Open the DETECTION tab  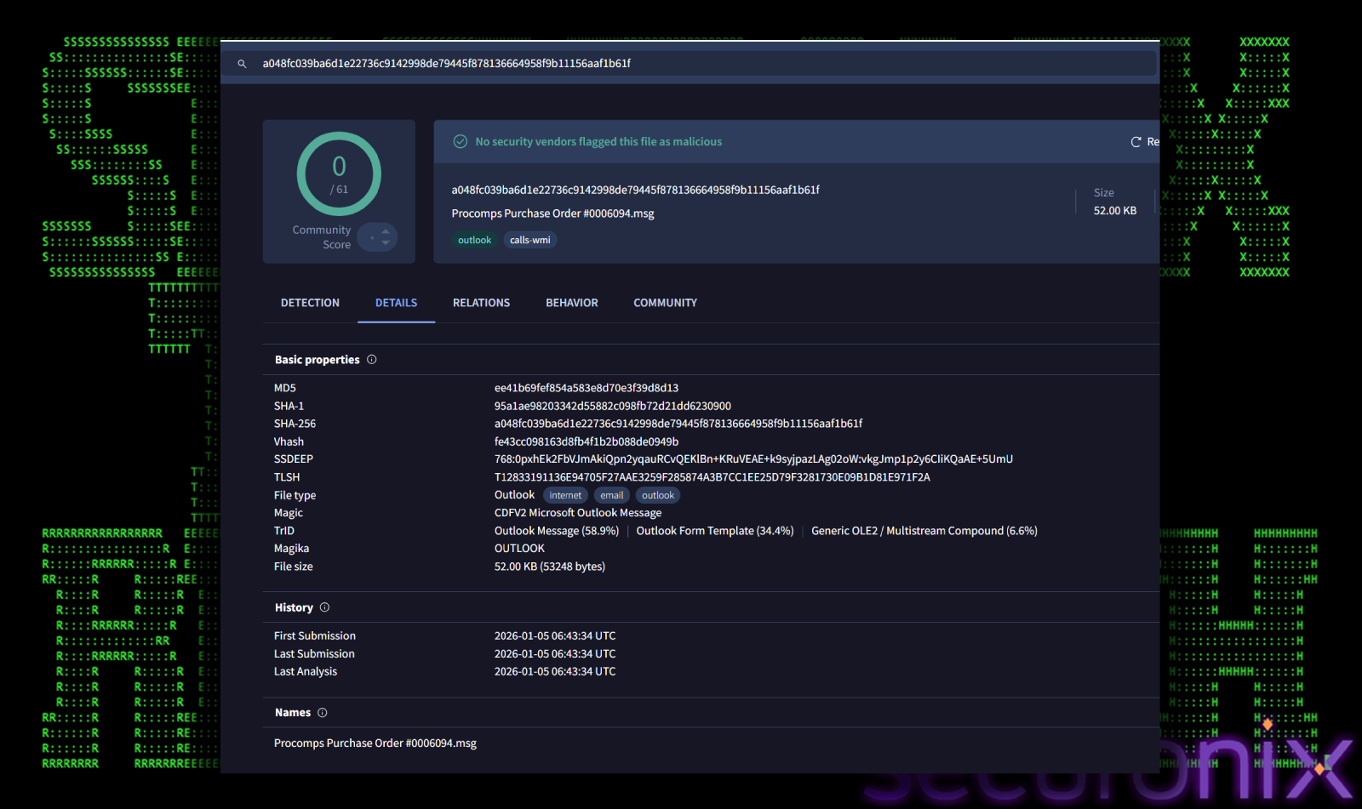310,303
